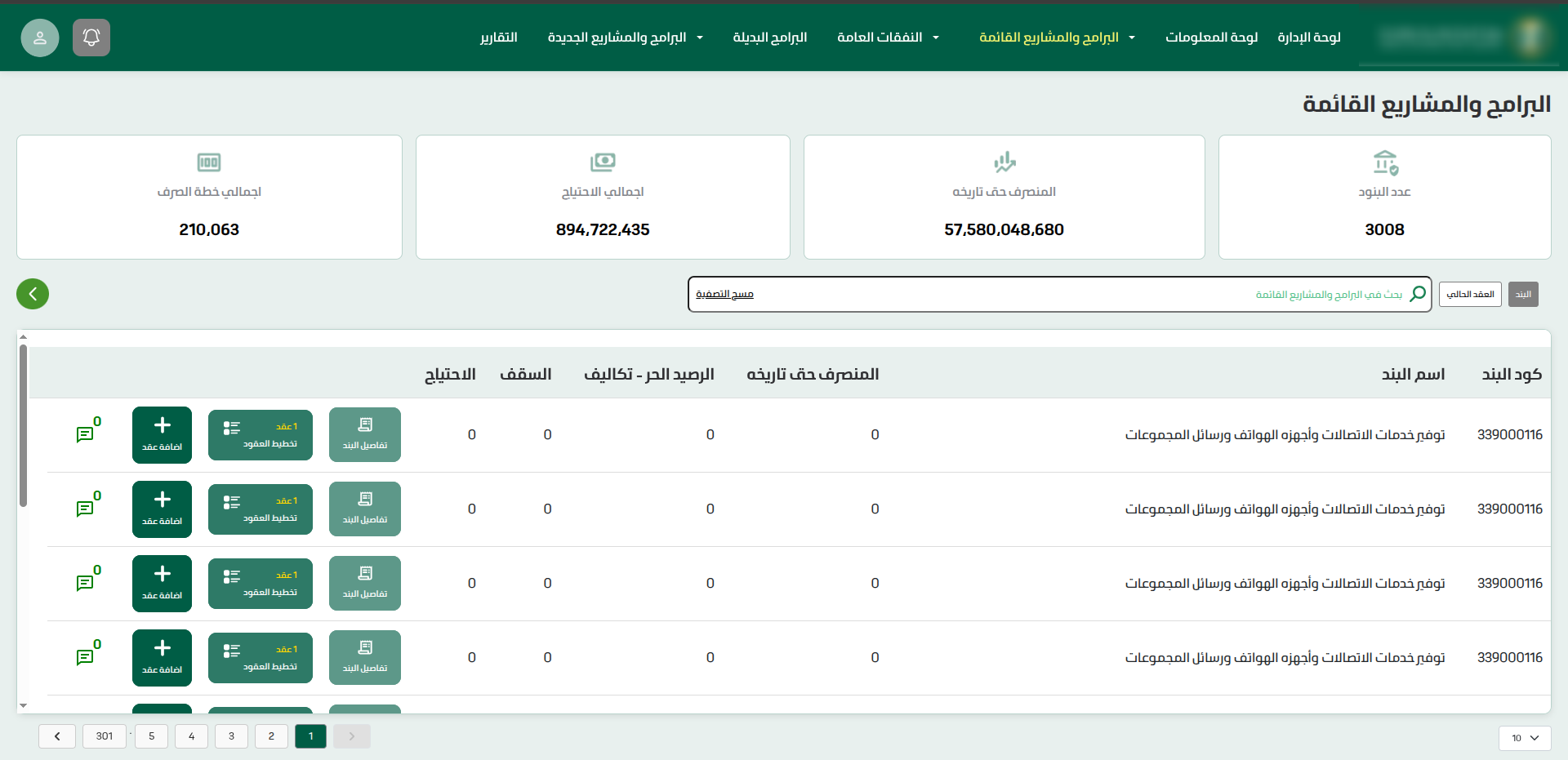Expand البرامج والمشاريع القائمة menu dropdown
The image size is (1568, 760).
click(x=1057, y=38)
